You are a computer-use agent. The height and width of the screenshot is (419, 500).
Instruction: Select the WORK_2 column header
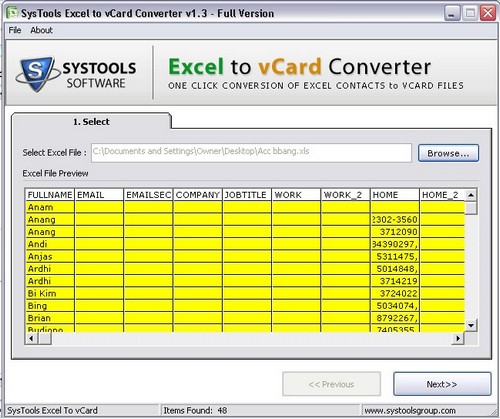coord(346,195)
